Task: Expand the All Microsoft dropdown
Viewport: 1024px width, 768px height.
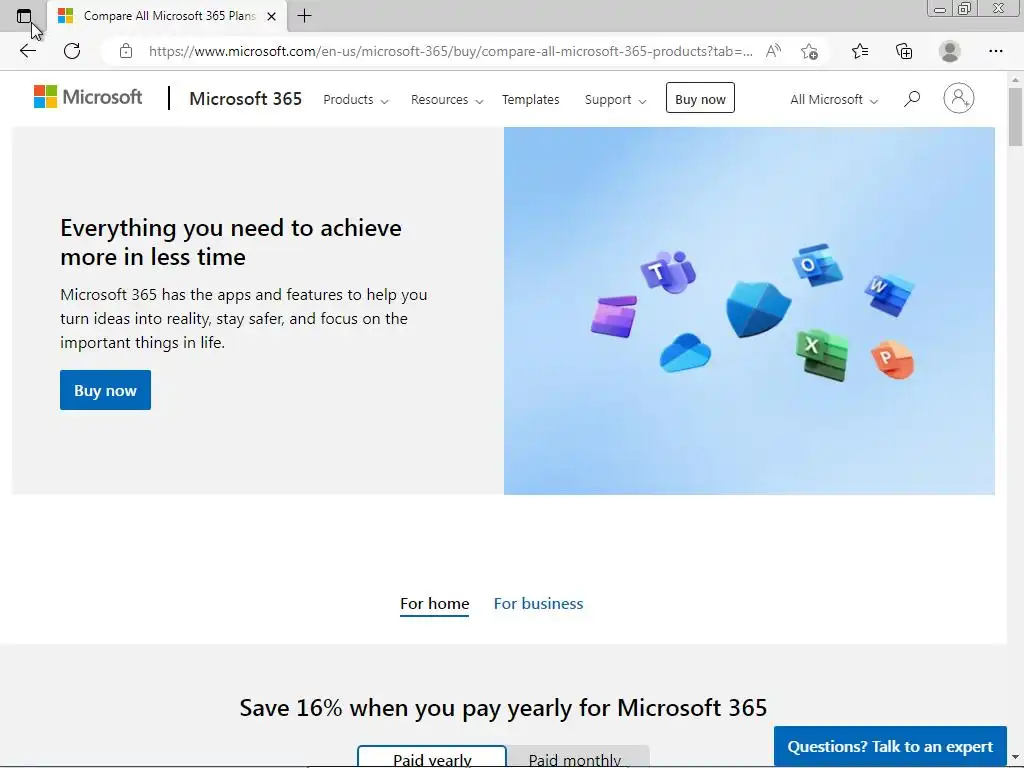Action: pos(833,99)
